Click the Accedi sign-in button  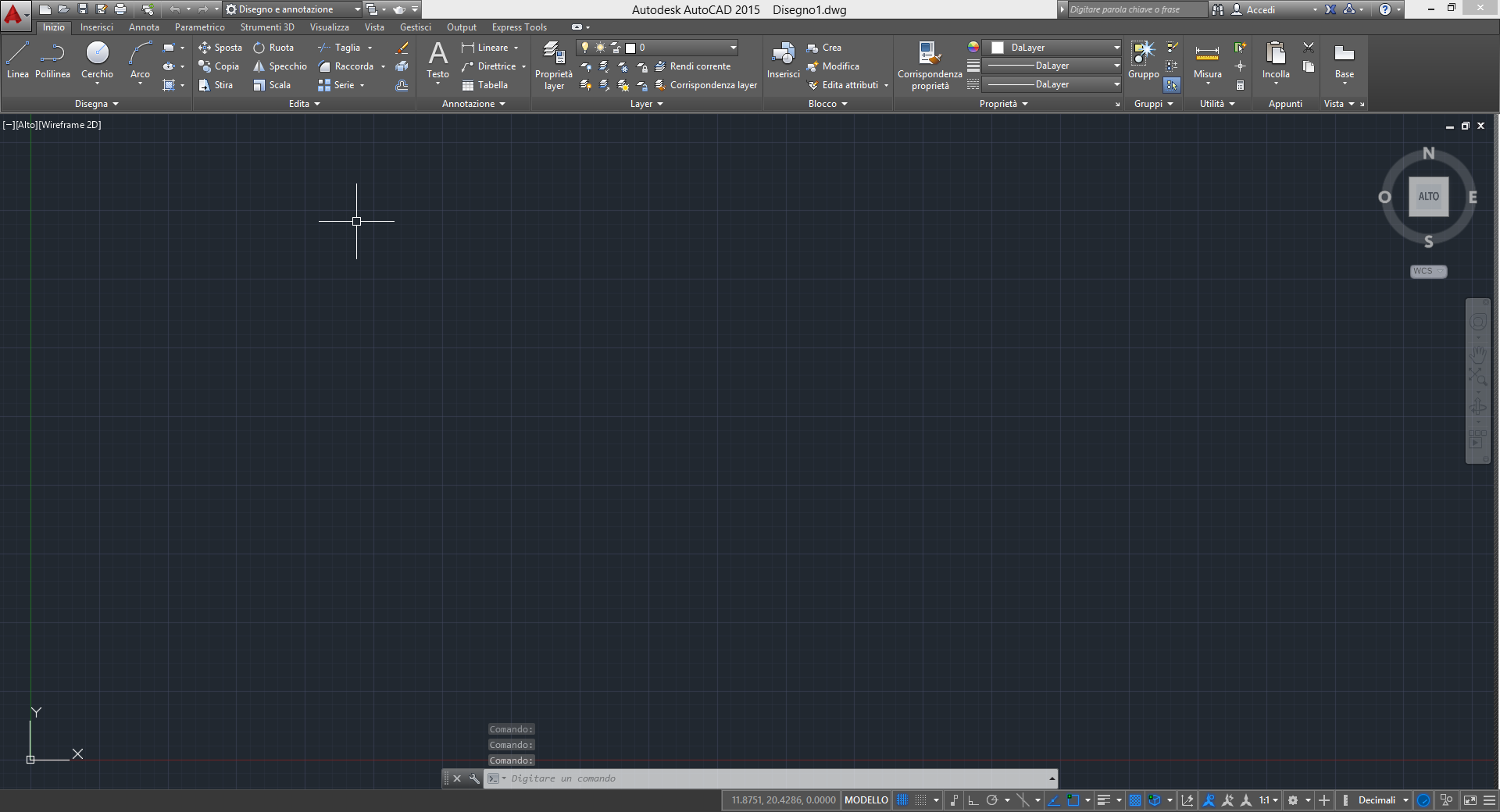[x=1259, y=9]
